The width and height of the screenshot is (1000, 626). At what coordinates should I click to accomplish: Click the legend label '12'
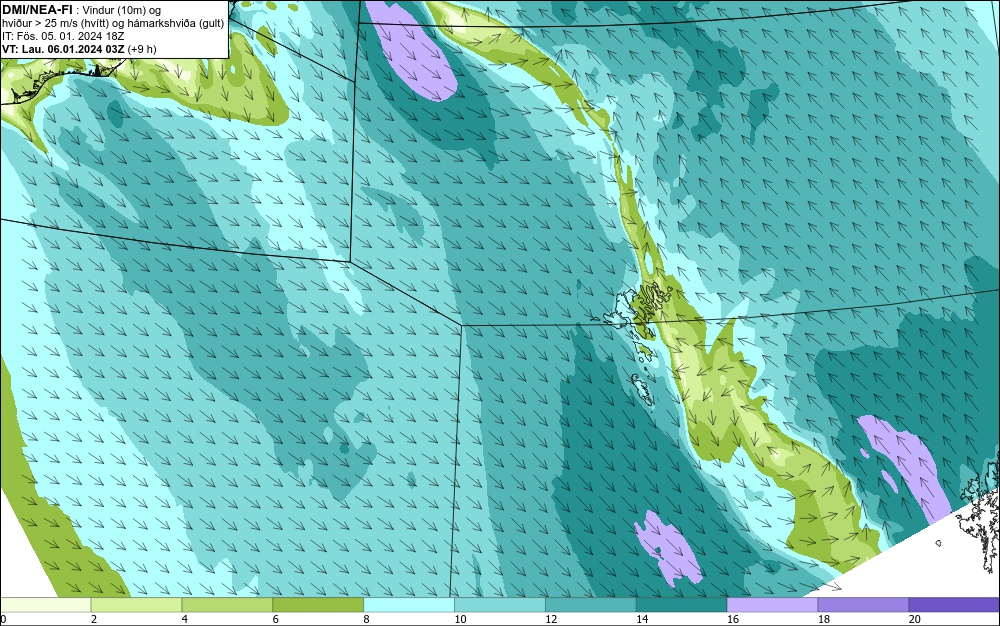[551, 619]
